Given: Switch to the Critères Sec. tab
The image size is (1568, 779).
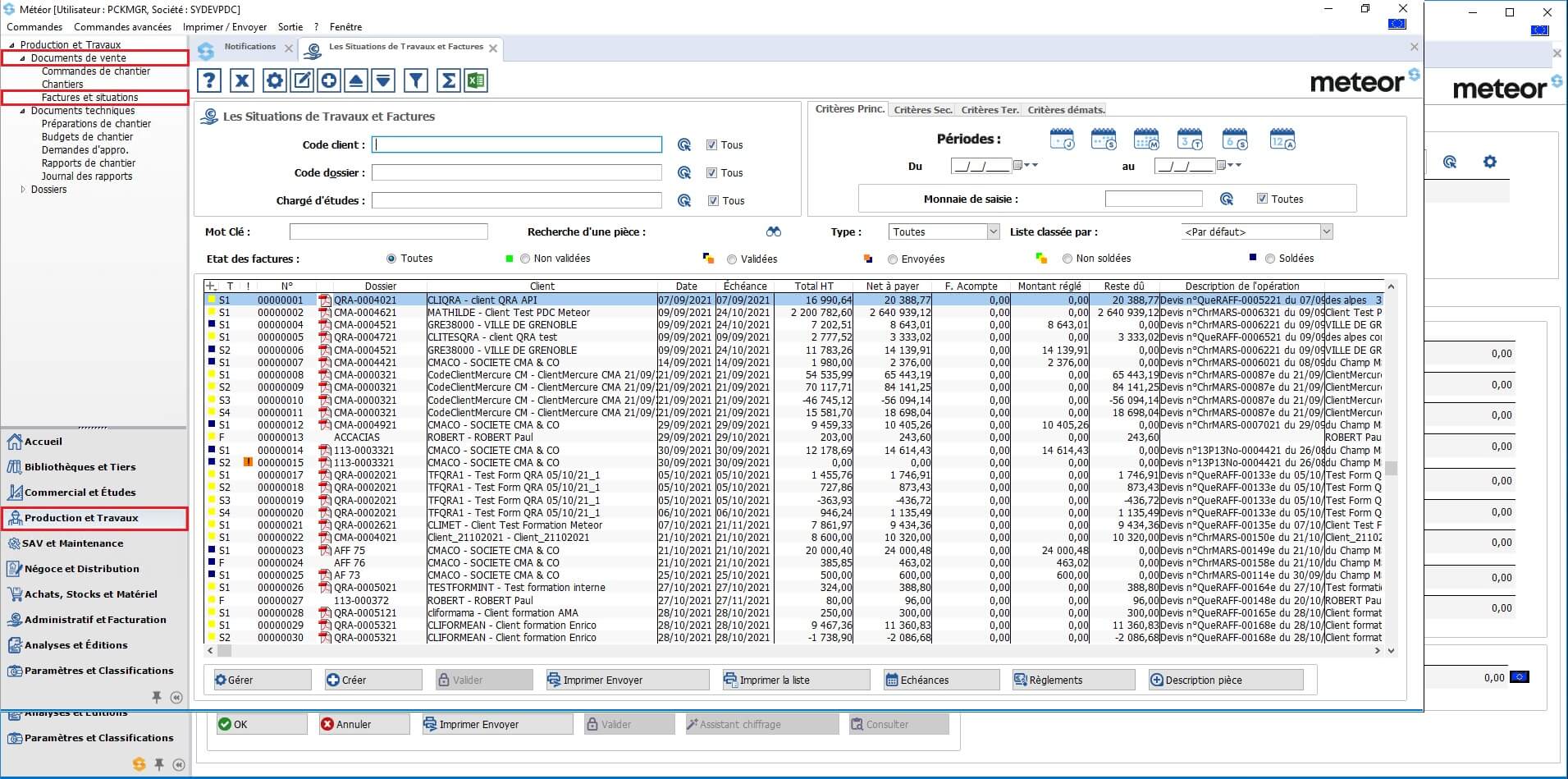Looking at the screenshot, I should pos(923,110).
